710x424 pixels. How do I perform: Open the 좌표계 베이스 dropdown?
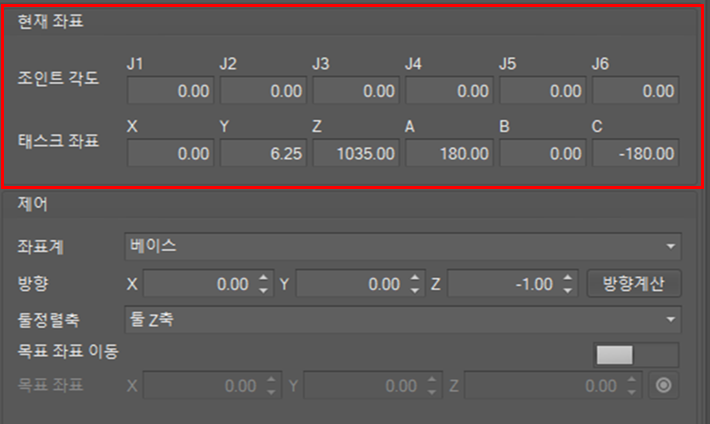pos(403,246)
